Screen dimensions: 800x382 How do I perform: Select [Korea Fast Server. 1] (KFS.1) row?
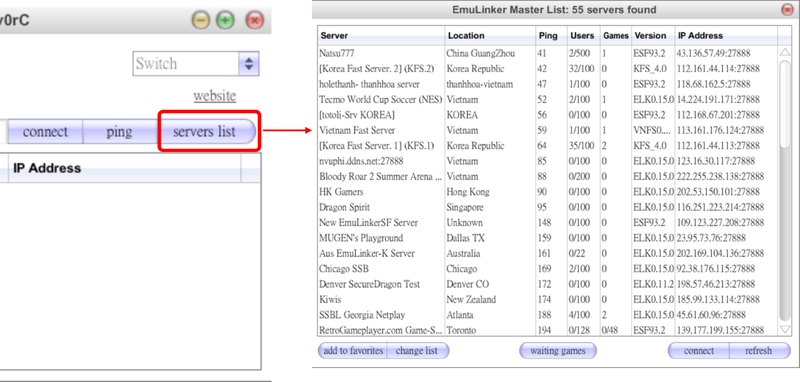[547, 146]
